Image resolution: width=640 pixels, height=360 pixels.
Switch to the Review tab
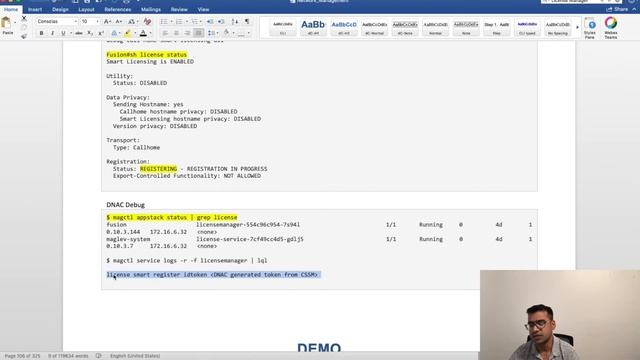[x=179, y=9]
